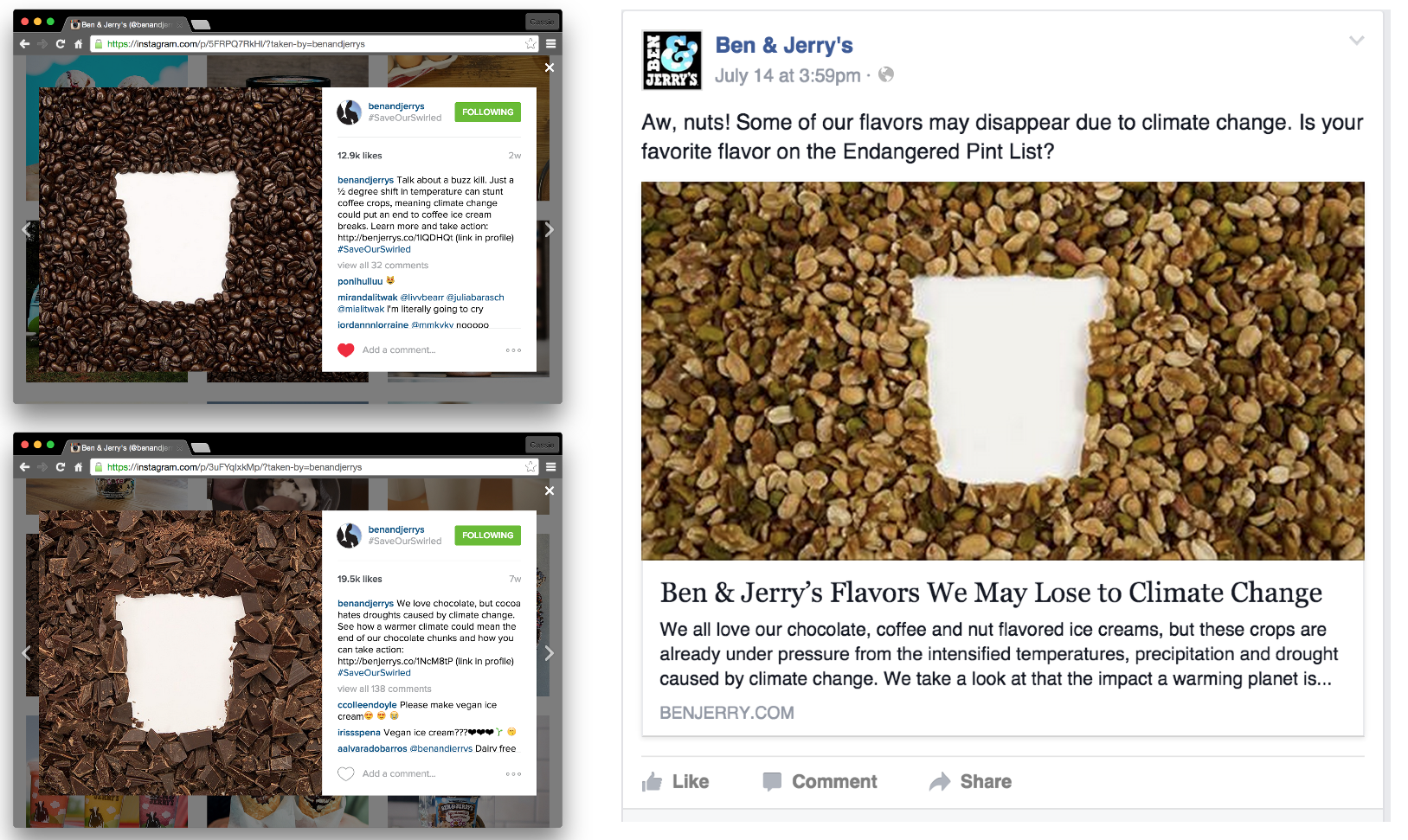View all 138 comments link
1408x840 pixels.
(384, 689)
